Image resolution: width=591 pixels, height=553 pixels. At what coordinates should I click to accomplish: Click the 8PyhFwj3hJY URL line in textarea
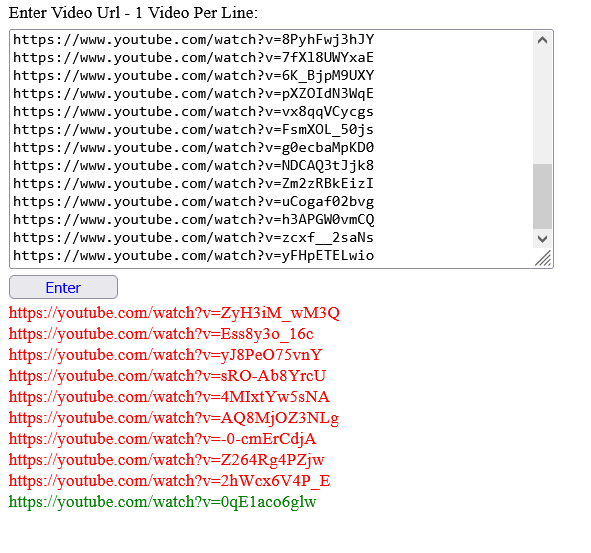[x=193, y=40]
